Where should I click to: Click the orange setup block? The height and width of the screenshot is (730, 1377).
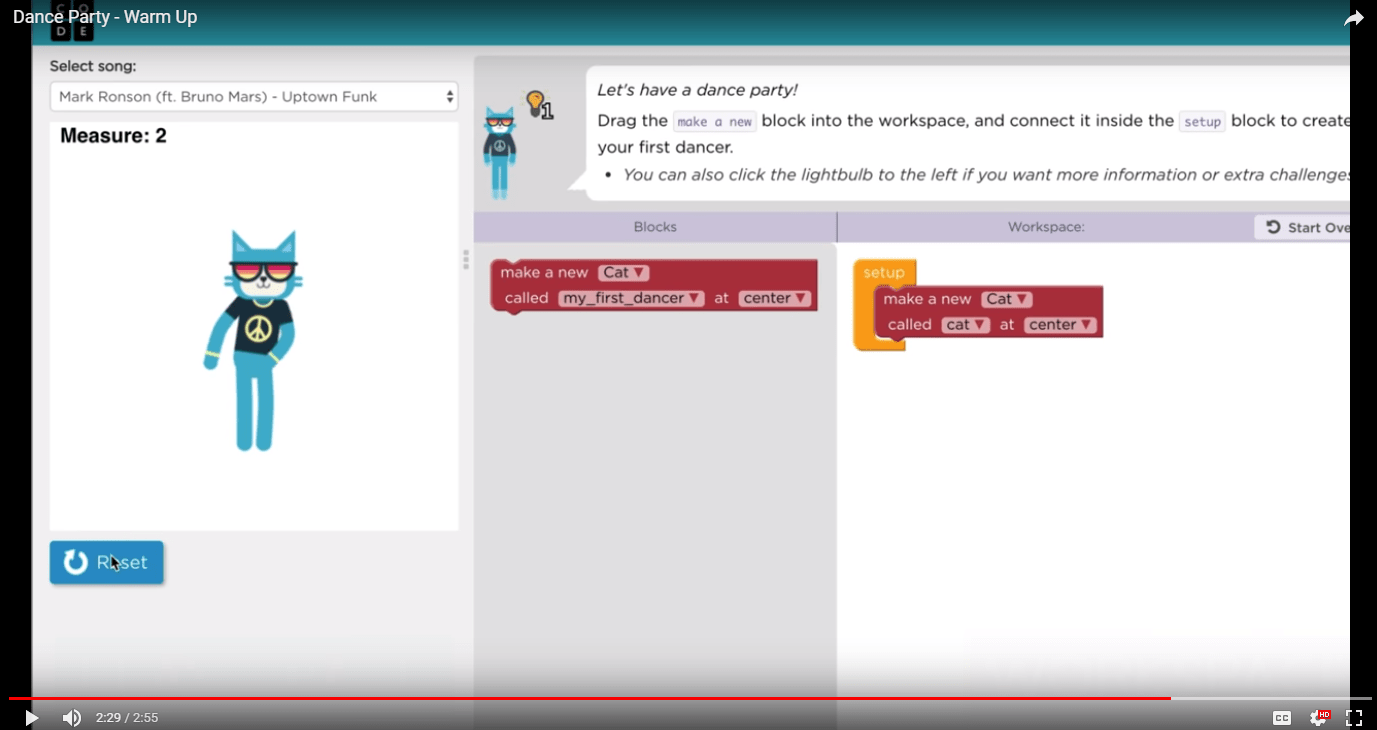[884, 272]
